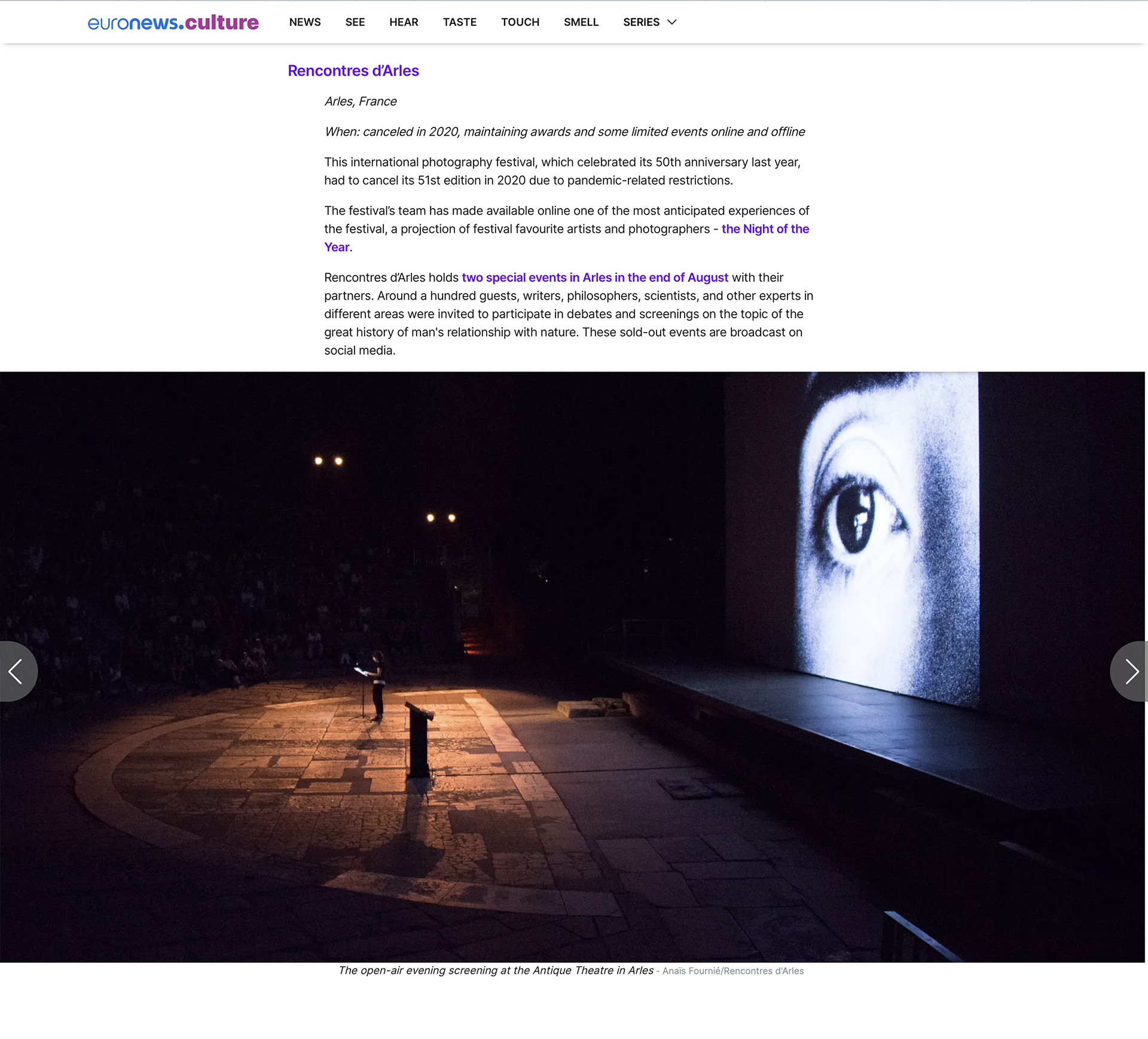The height and width of the screenshot is (1039, 1148).
Task: Go to the HEAR section
Action: pyautogui.click(x=404, y=22)
